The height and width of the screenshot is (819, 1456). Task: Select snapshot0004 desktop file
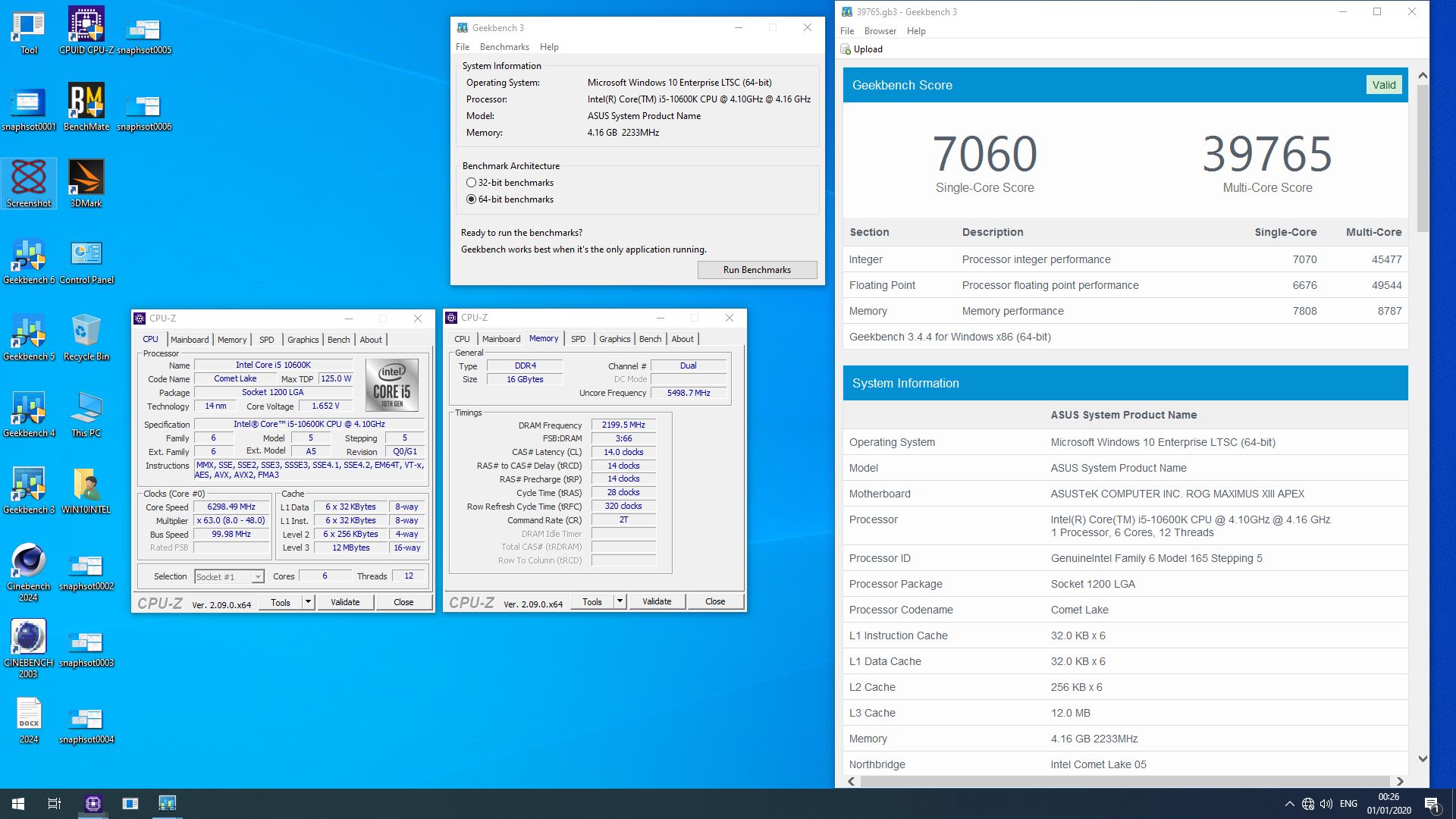(x=86, y=726)
